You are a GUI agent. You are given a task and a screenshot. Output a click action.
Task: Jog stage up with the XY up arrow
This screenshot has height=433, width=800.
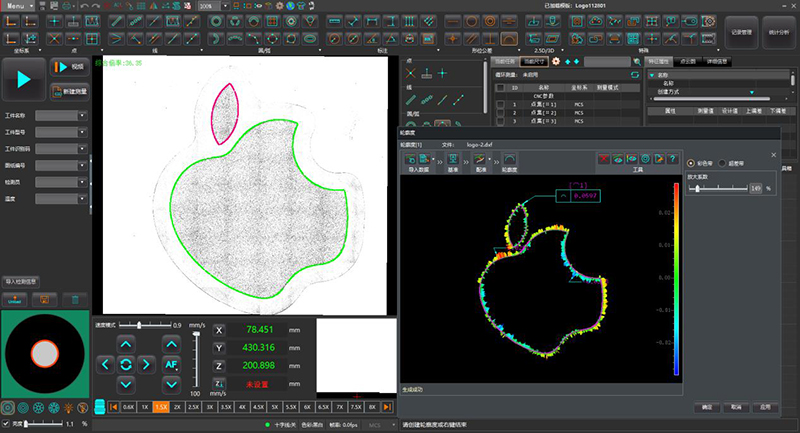pyautogui.click(x=126, y=344)
